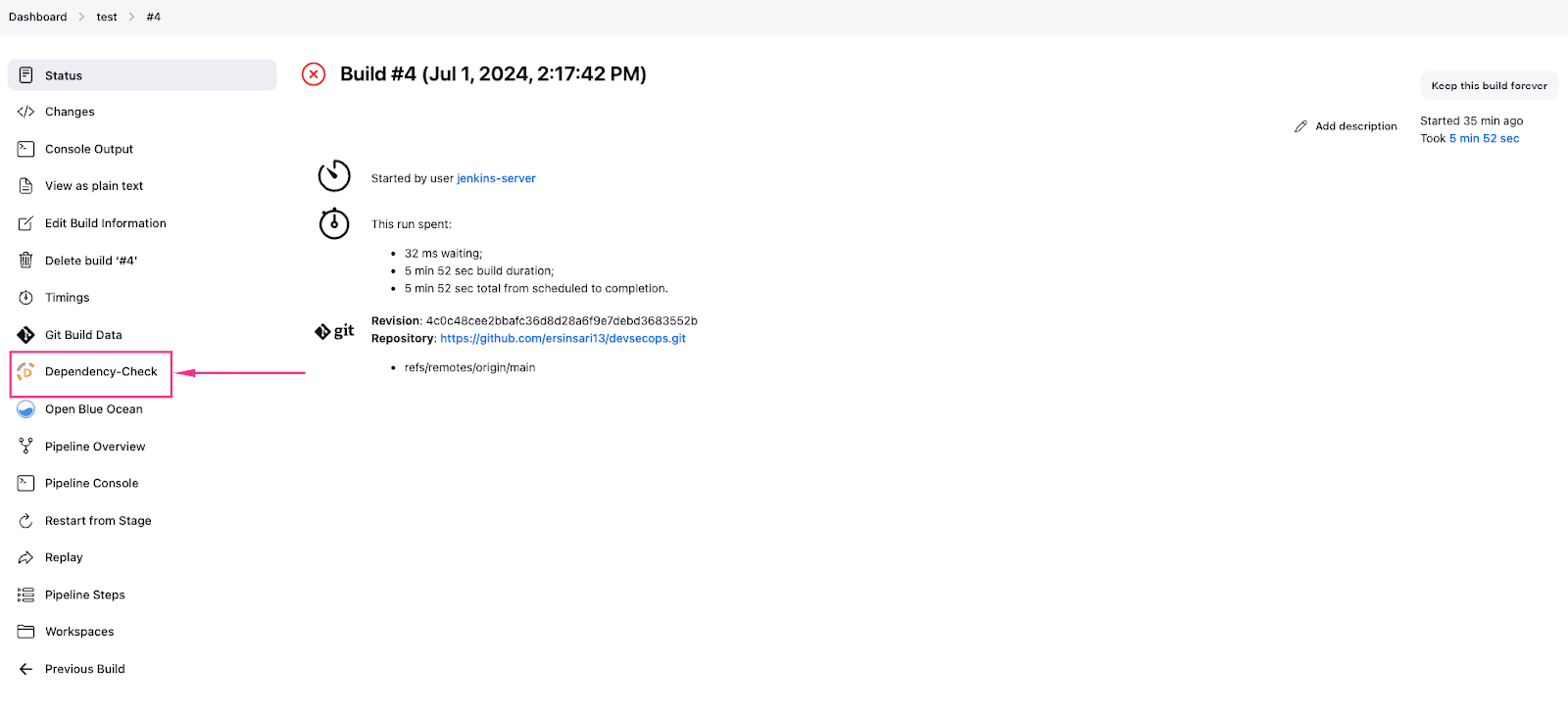Follow the GitHub devsecops repository link
Image resolution: width=1568 pixels, height=714 pixels.
(x=563, y=339)
